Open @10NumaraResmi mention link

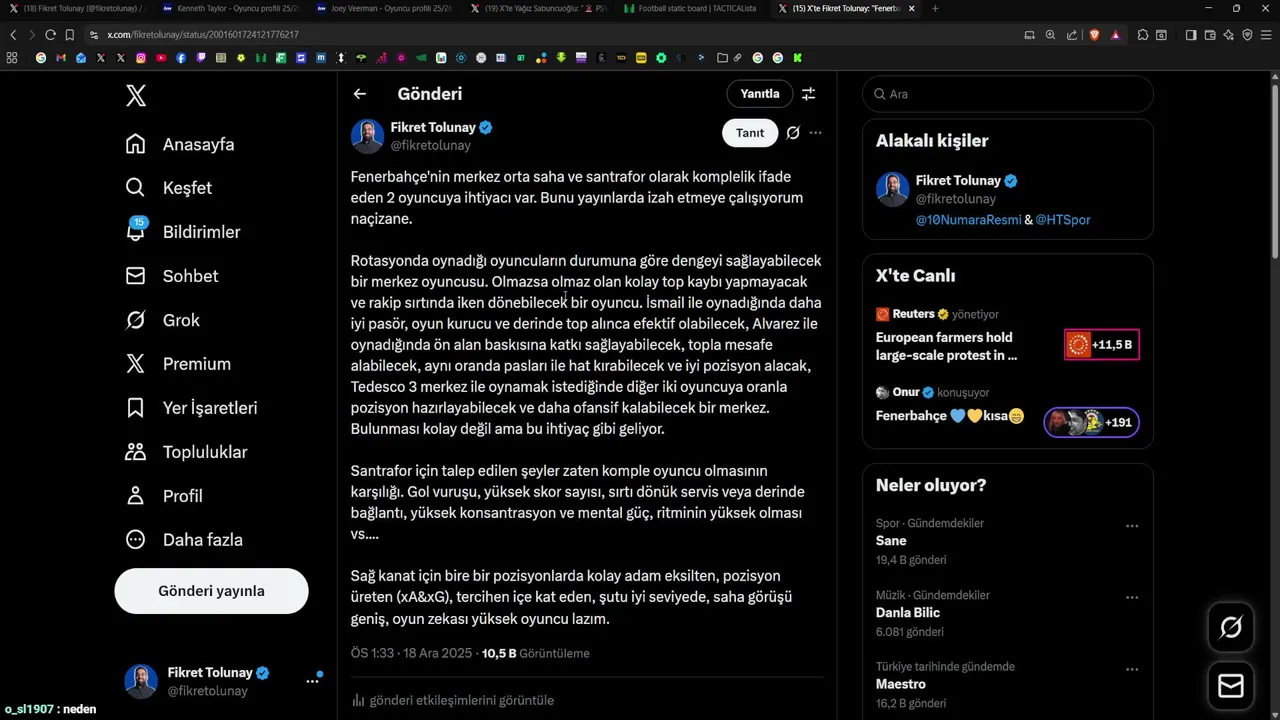pyautogui.click(x=969, y=220)
